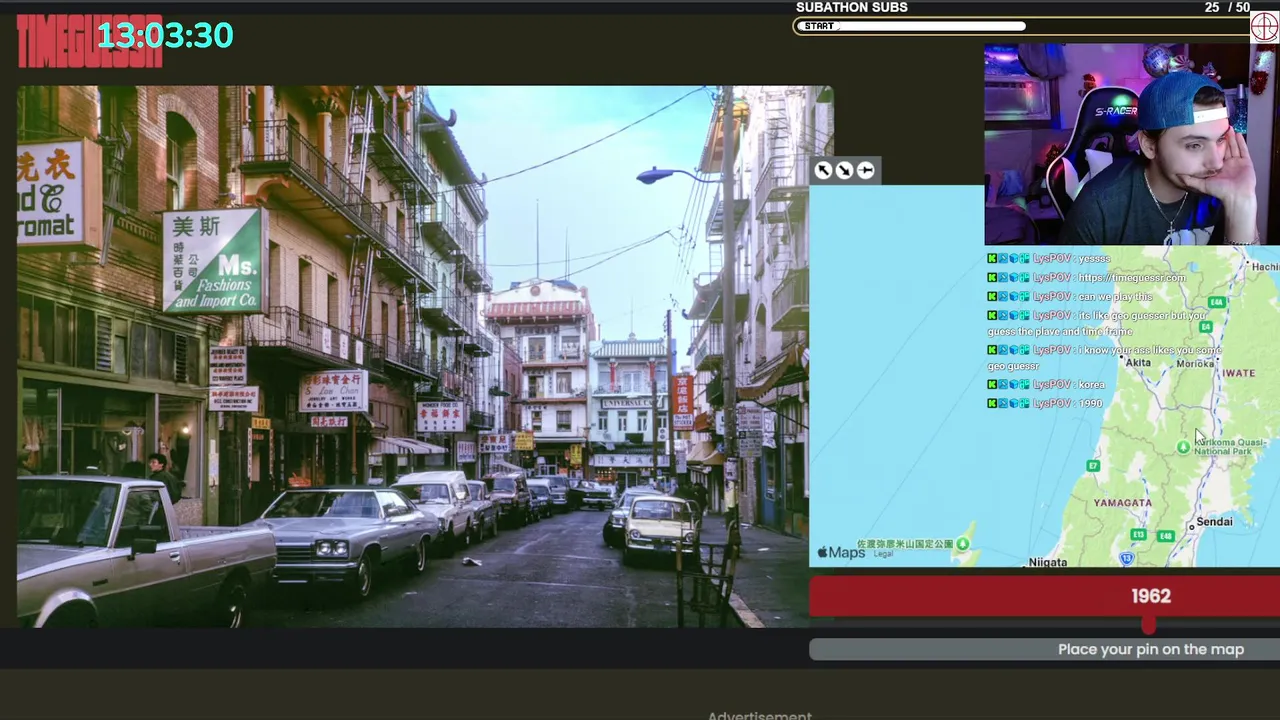Click the 'Place your pin on the map' button
Screen dimensions: 1280x720
[x=1044, y=649]
